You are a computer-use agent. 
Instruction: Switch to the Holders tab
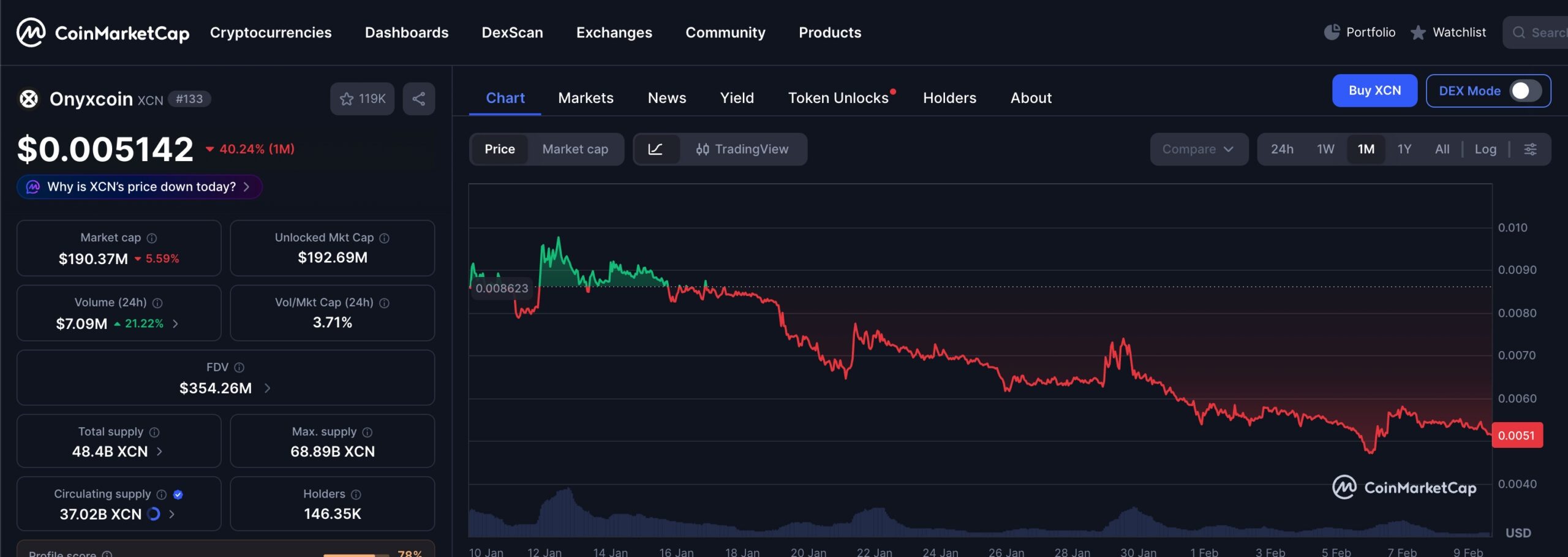[949, 98]
